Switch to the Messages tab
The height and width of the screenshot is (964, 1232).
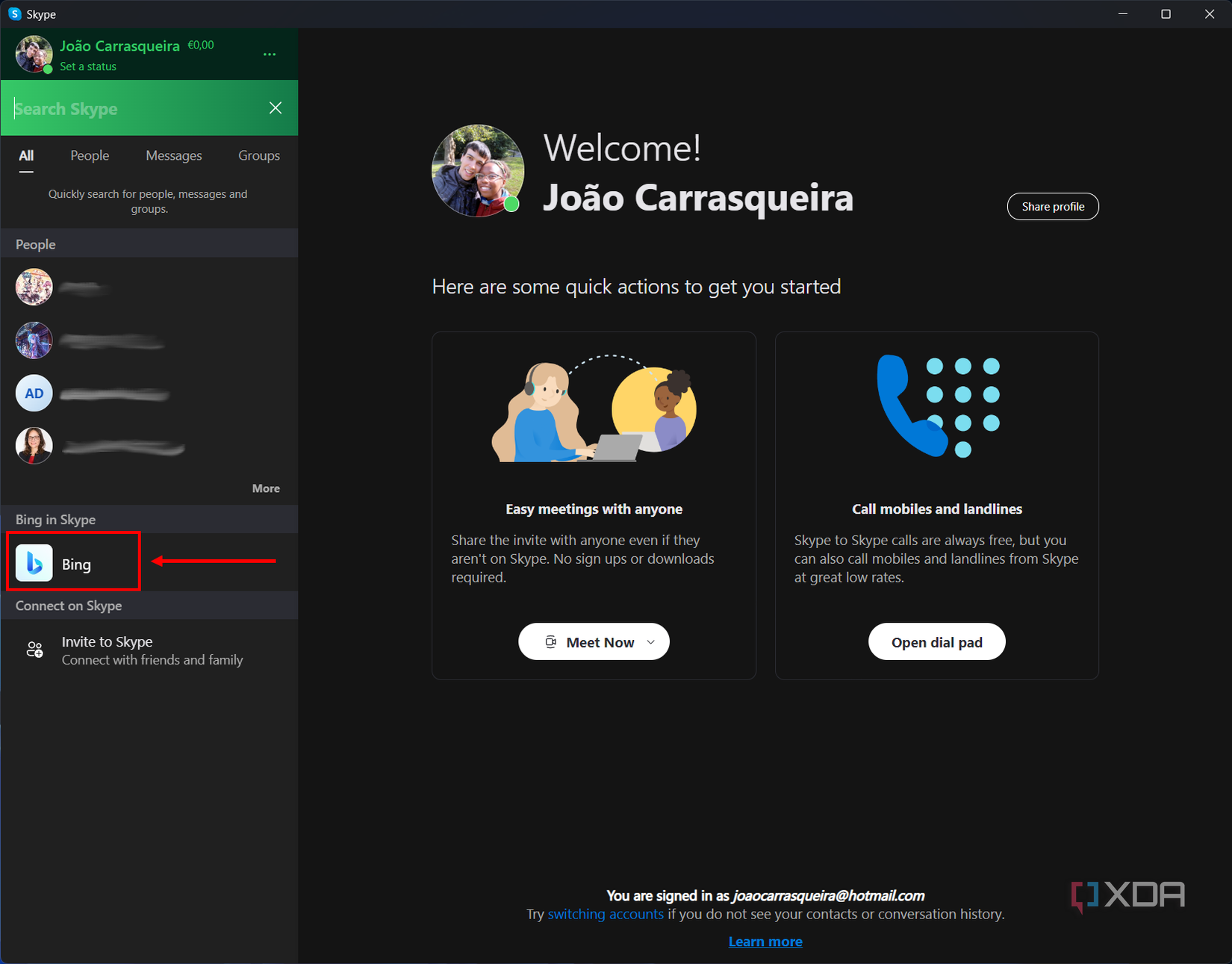coord(174,155)
